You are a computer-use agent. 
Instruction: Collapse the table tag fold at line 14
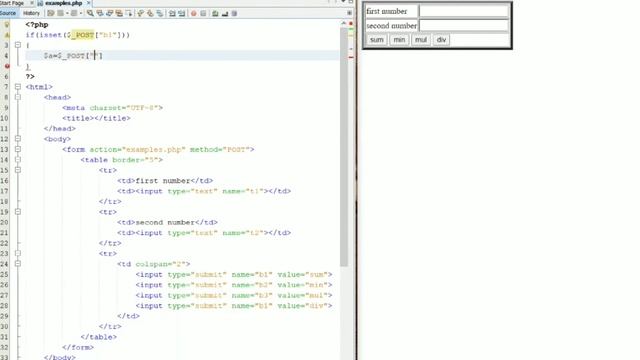18,160
